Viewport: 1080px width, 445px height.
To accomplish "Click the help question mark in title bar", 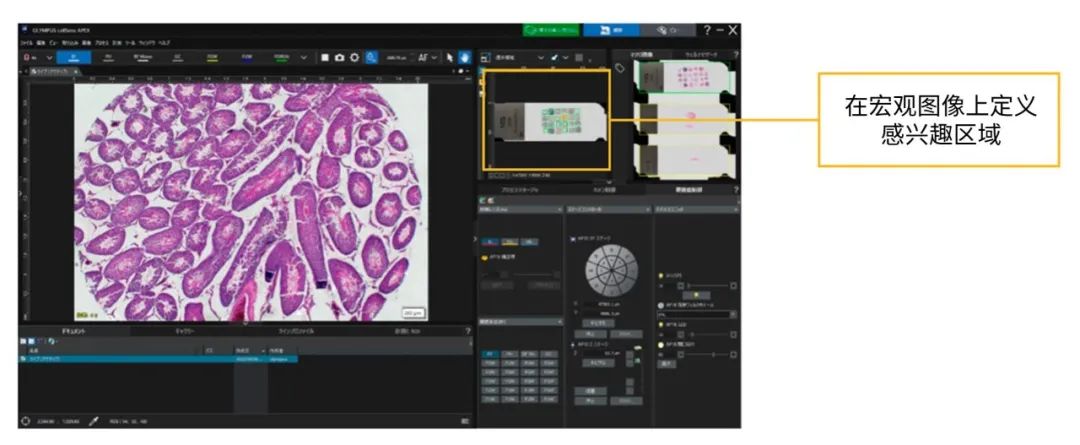I will click(x=707, y=31).
